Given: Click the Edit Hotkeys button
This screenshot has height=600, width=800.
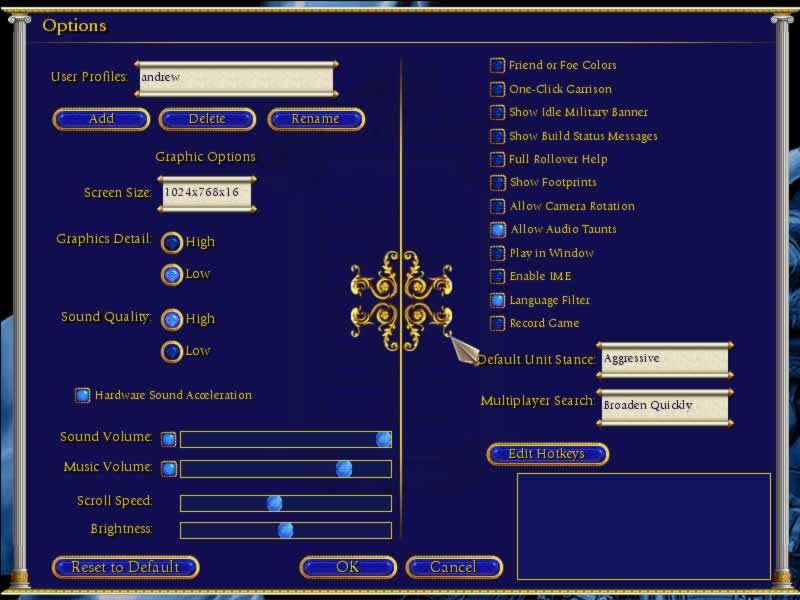Looking at the screenshot, I should (x=547, y=455).
